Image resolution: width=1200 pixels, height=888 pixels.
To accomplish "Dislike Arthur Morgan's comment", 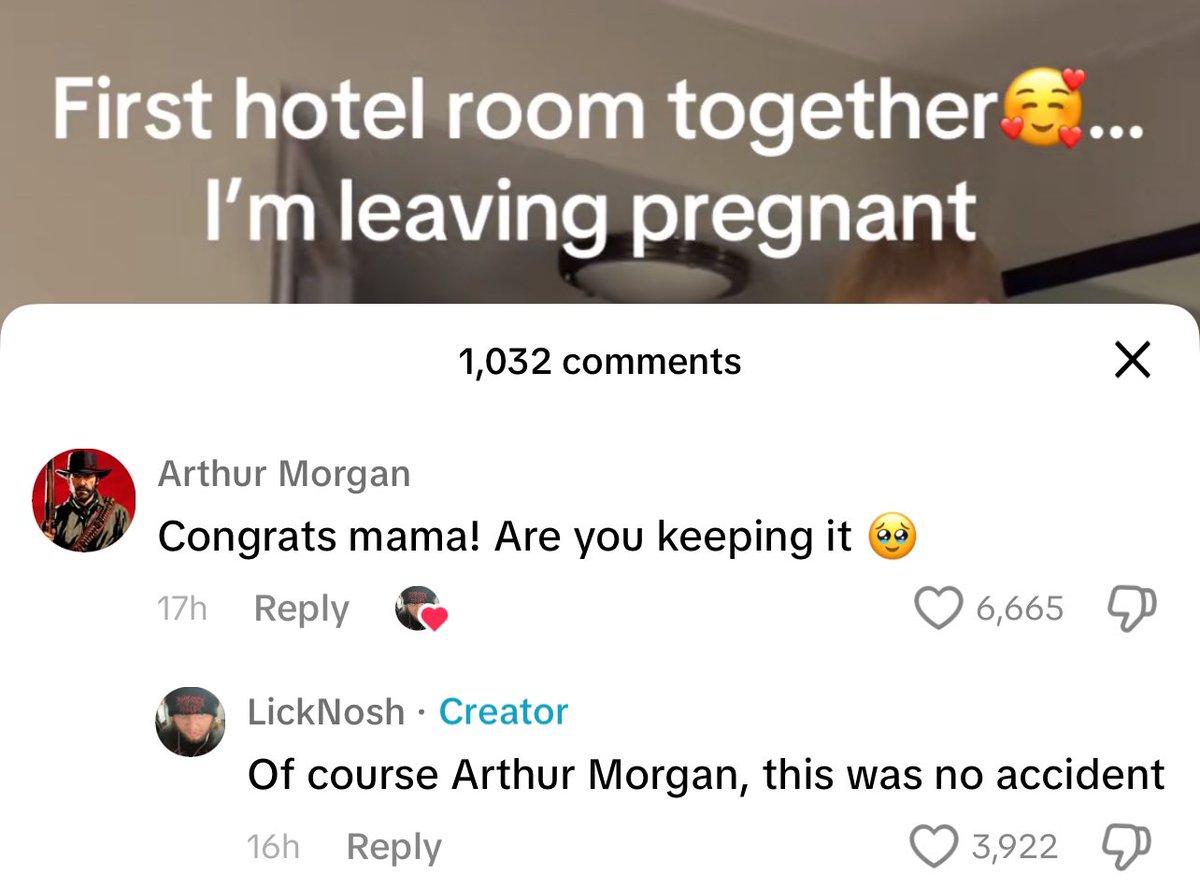I will pos(1133,607).
